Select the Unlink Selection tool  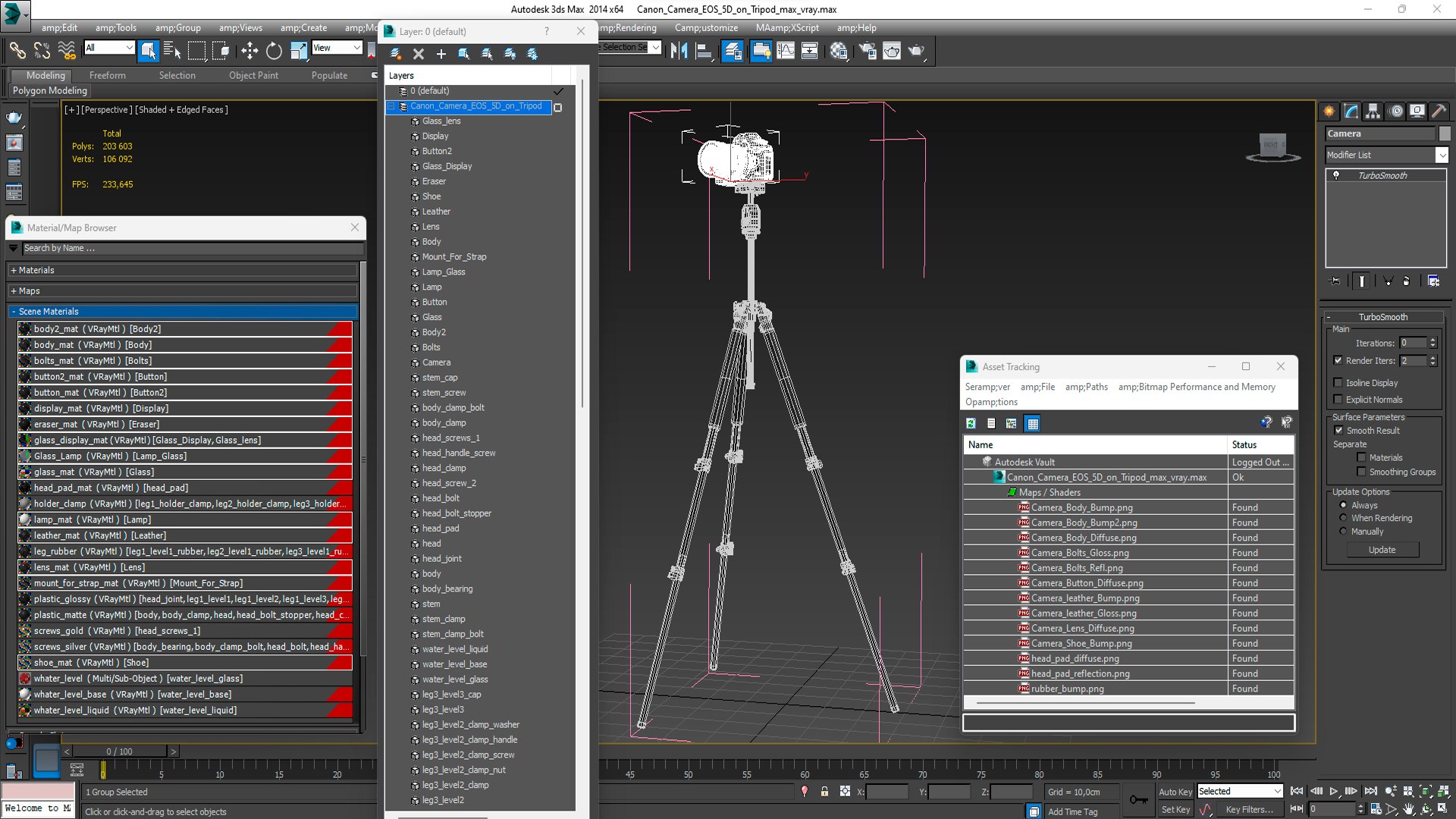42,51
